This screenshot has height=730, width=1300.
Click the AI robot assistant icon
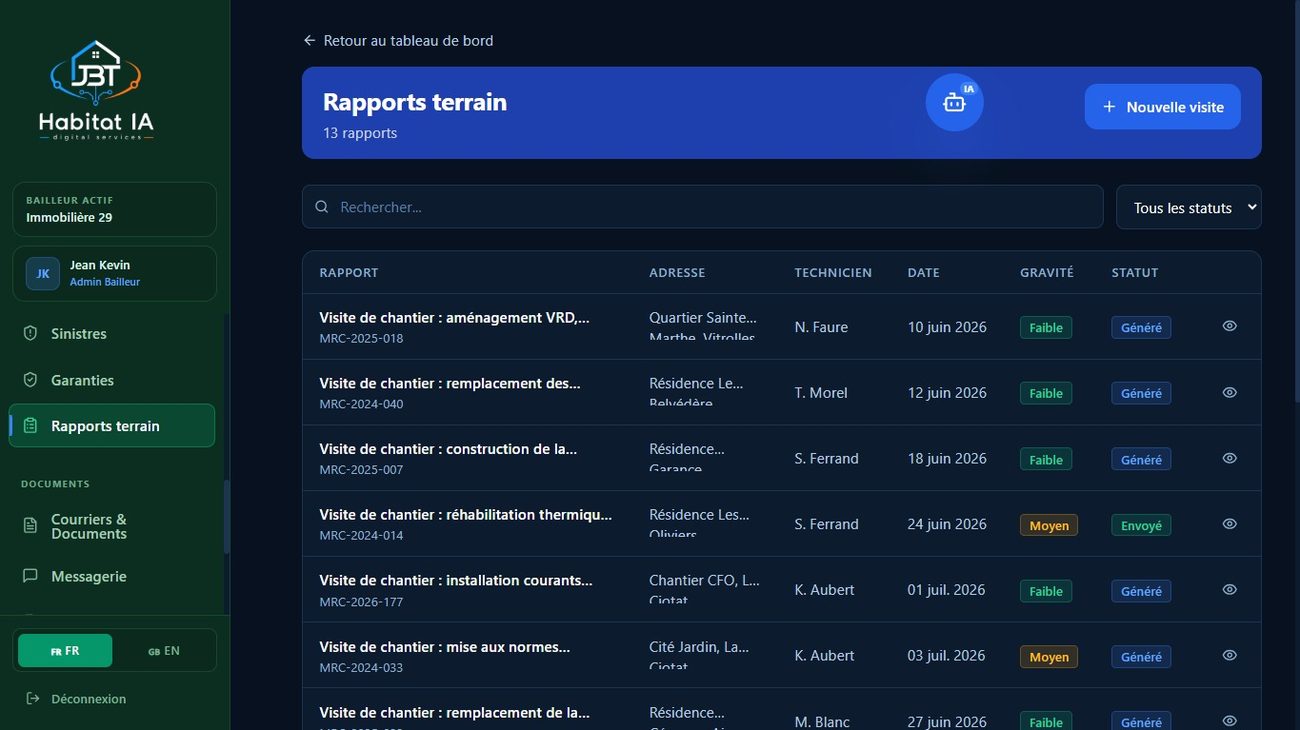pyautogui.click(x=954, y=102)
